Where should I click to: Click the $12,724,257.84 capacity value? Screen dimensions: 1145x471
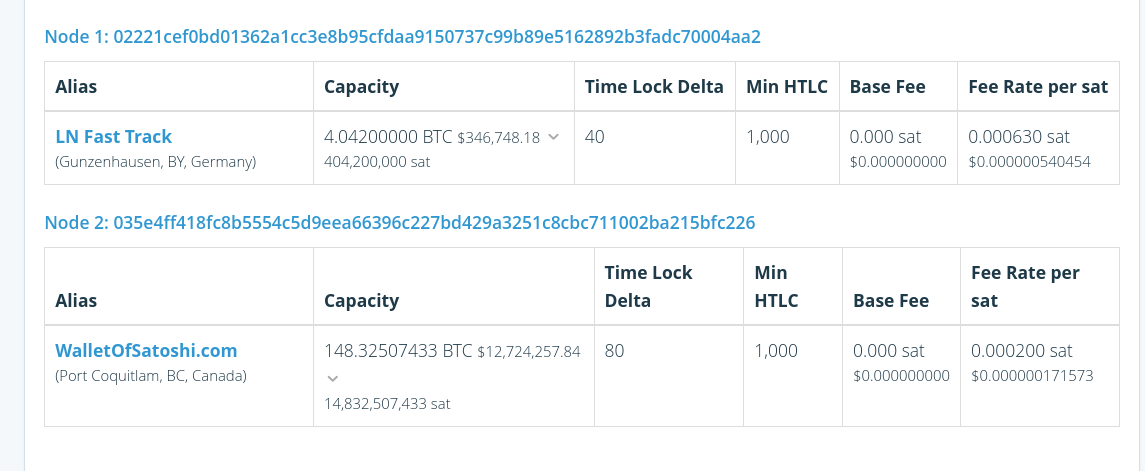[529, 352]
